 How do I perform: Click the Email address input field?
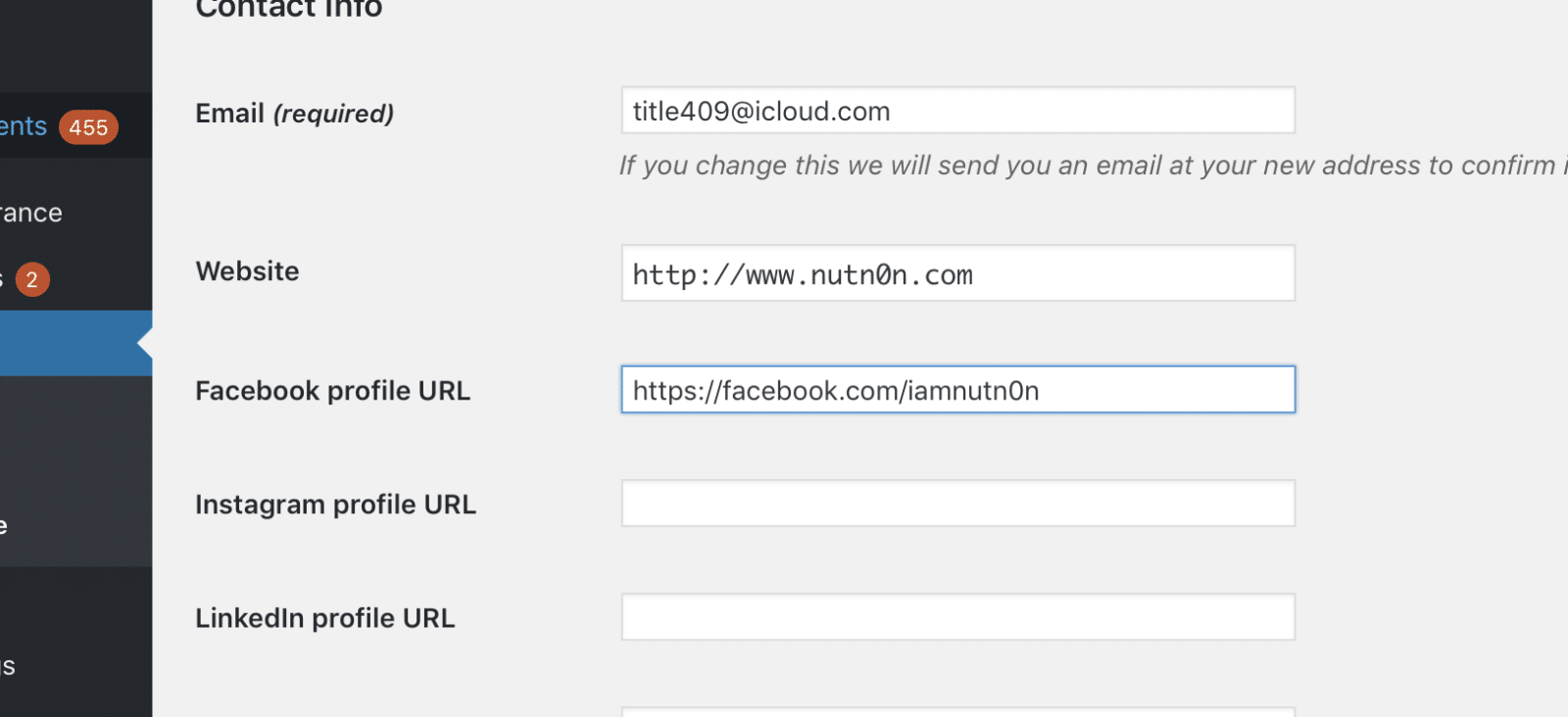click(x=957, y=111)
